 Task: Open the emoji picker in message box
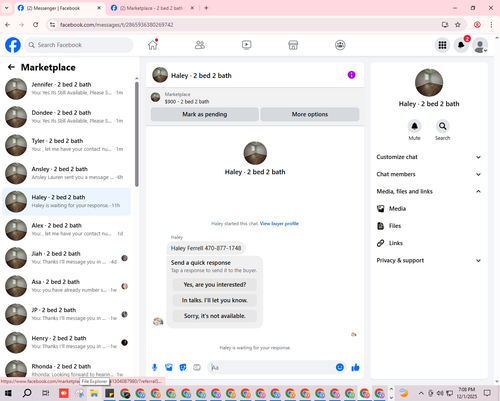pos(340,367)
